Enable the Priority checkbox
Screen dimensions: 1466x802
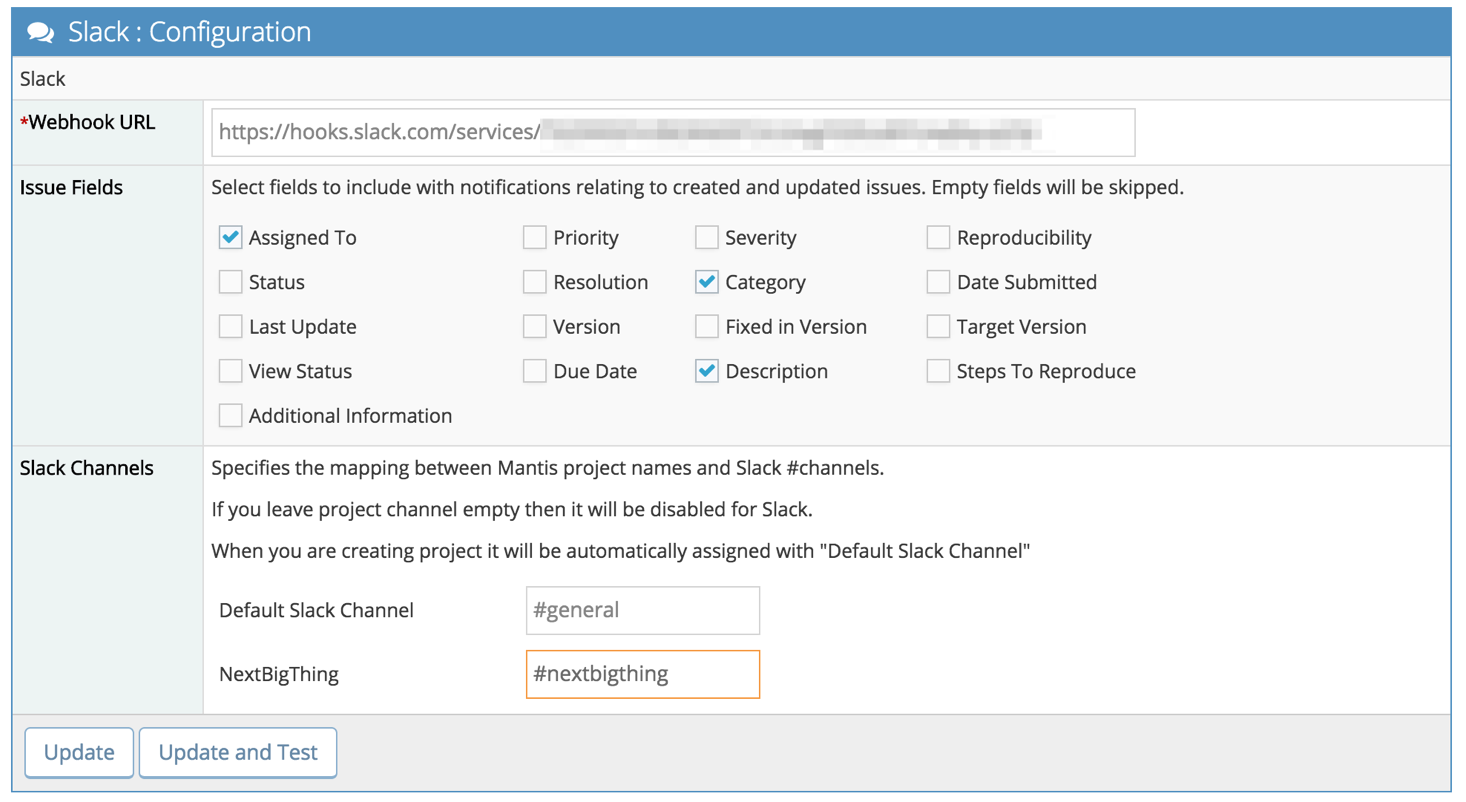coord(535,238)
